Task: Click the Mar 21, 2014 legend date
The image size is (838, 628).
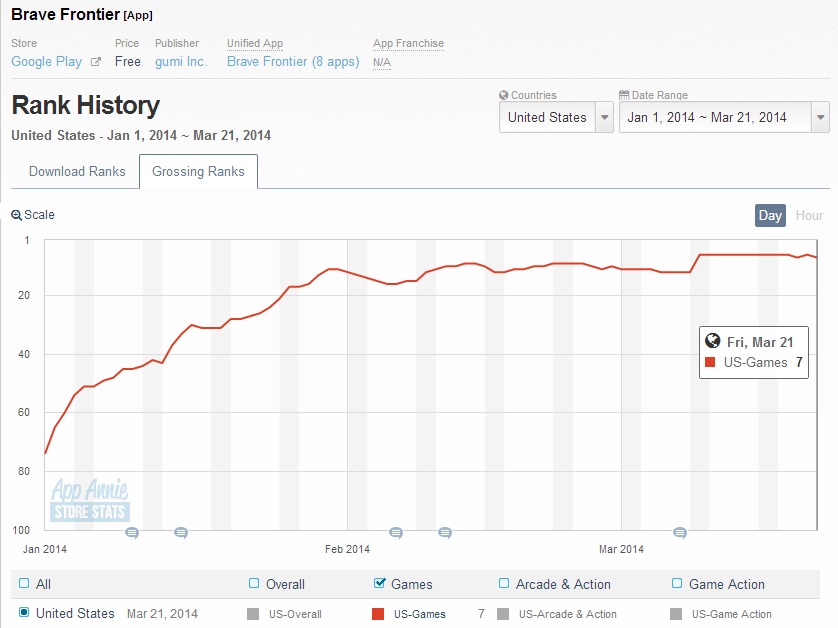Action: coord(162,614)
